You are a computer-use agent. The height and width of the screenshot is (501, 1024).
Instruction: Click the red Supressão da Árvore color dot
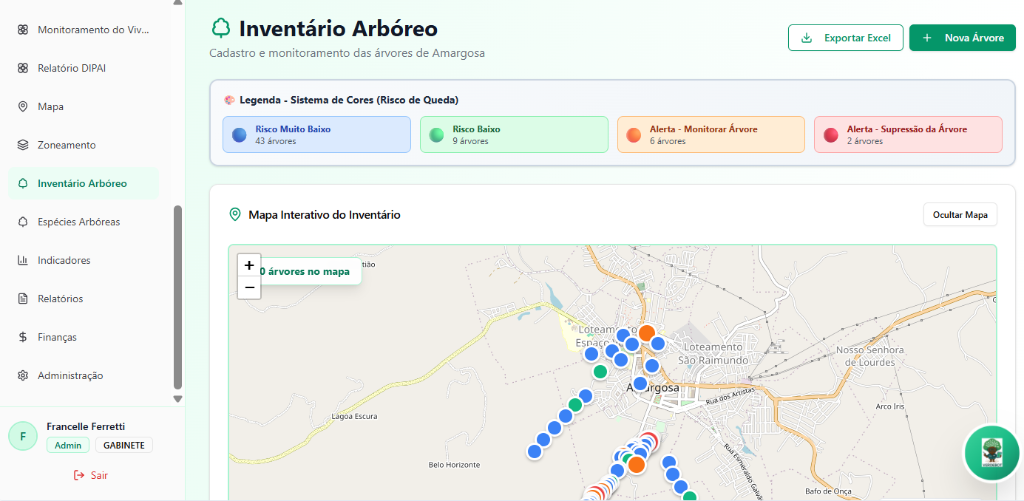831,135
